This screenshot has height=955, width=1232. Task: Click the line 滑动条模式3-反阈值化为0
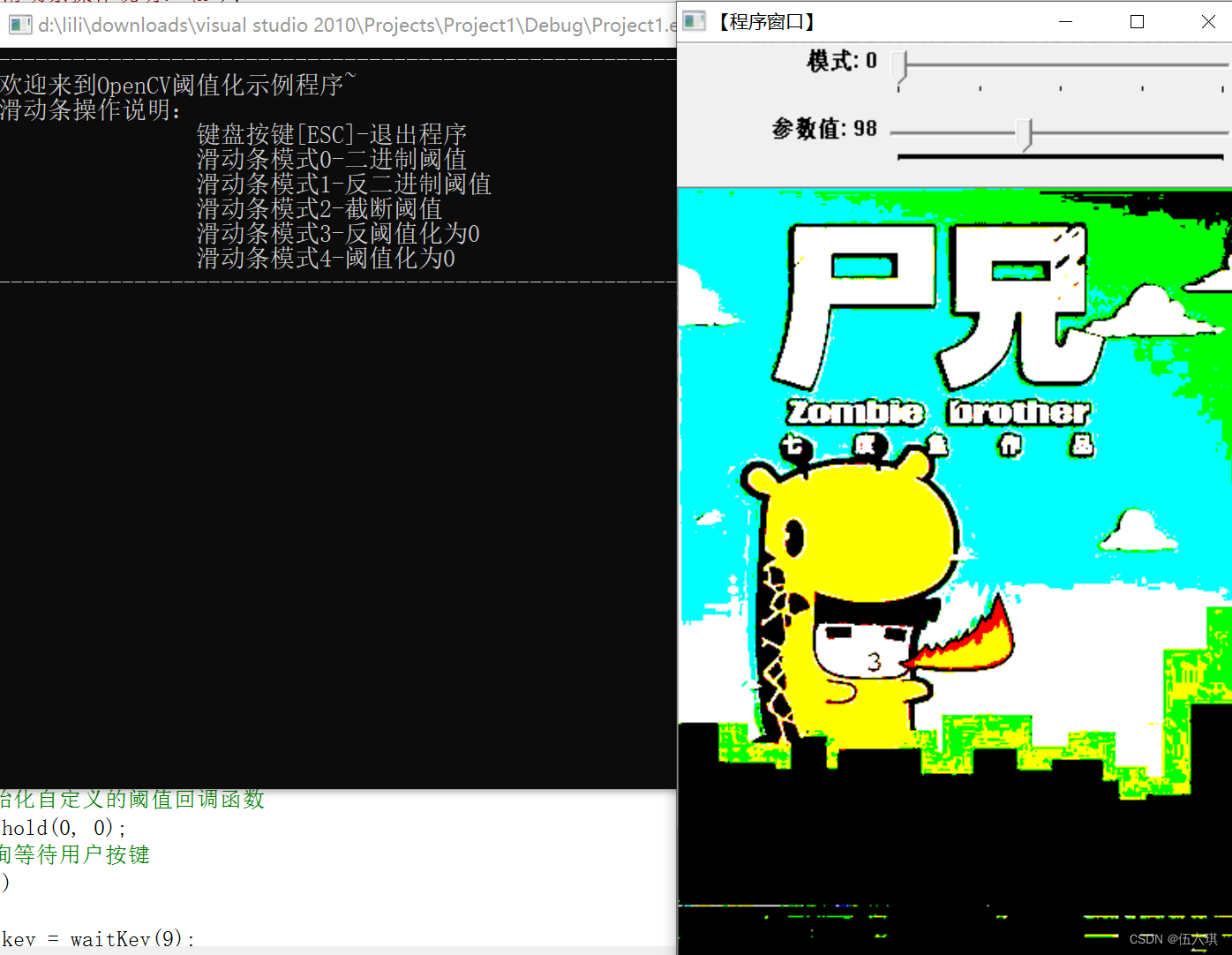338,233
